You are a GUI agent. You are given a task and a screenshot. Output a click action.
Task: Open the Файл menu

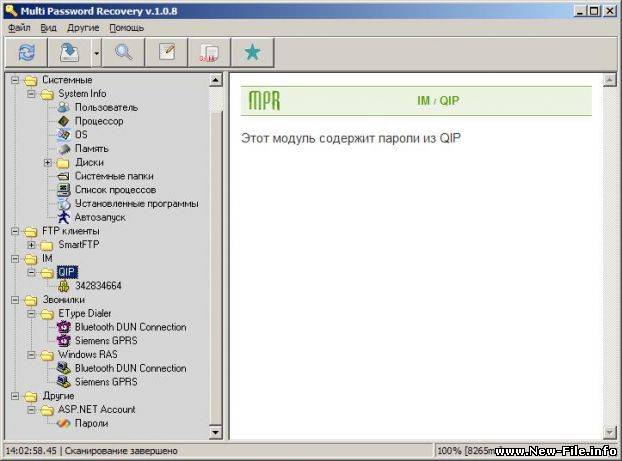tap(19, 28)
